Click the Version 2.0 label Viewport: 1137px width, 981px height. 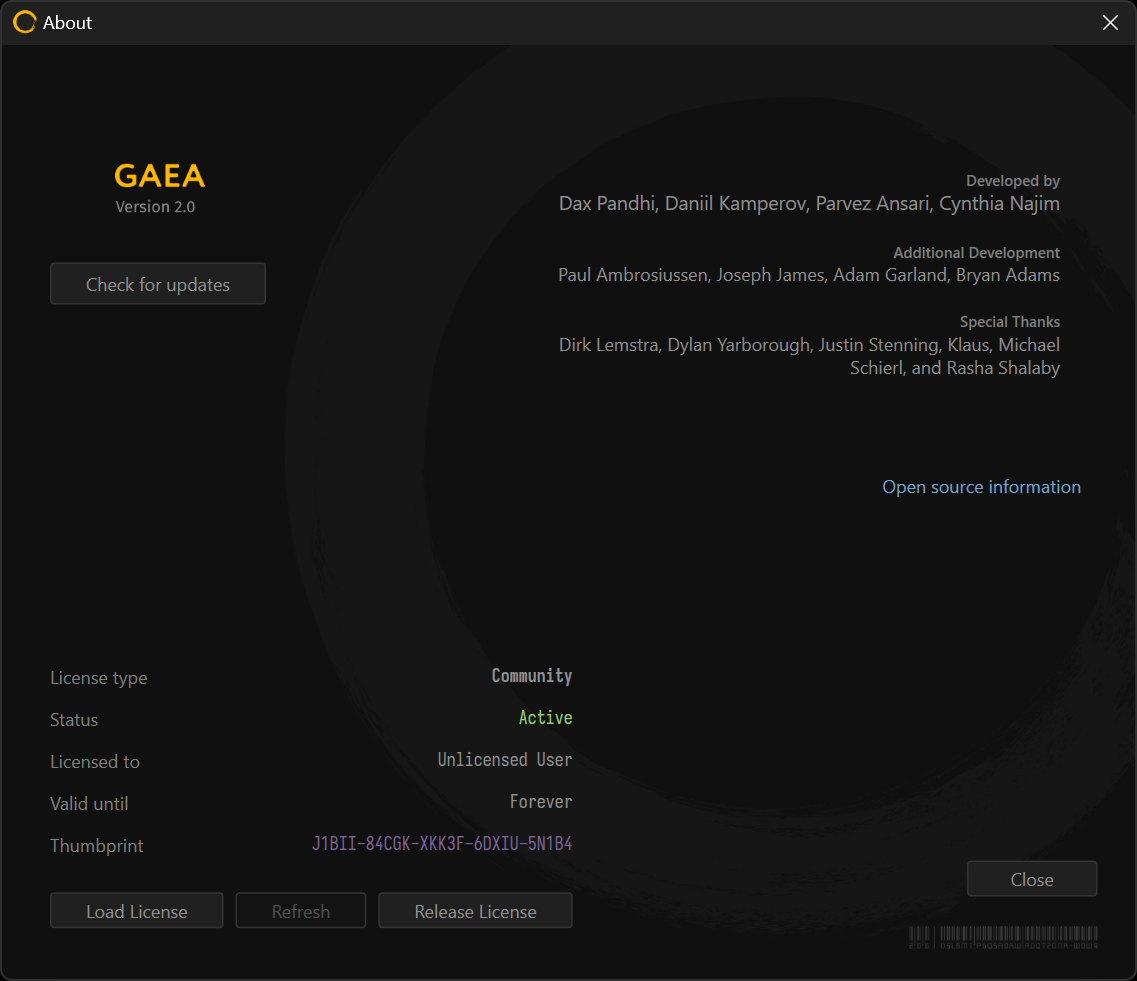pos(155,207)
